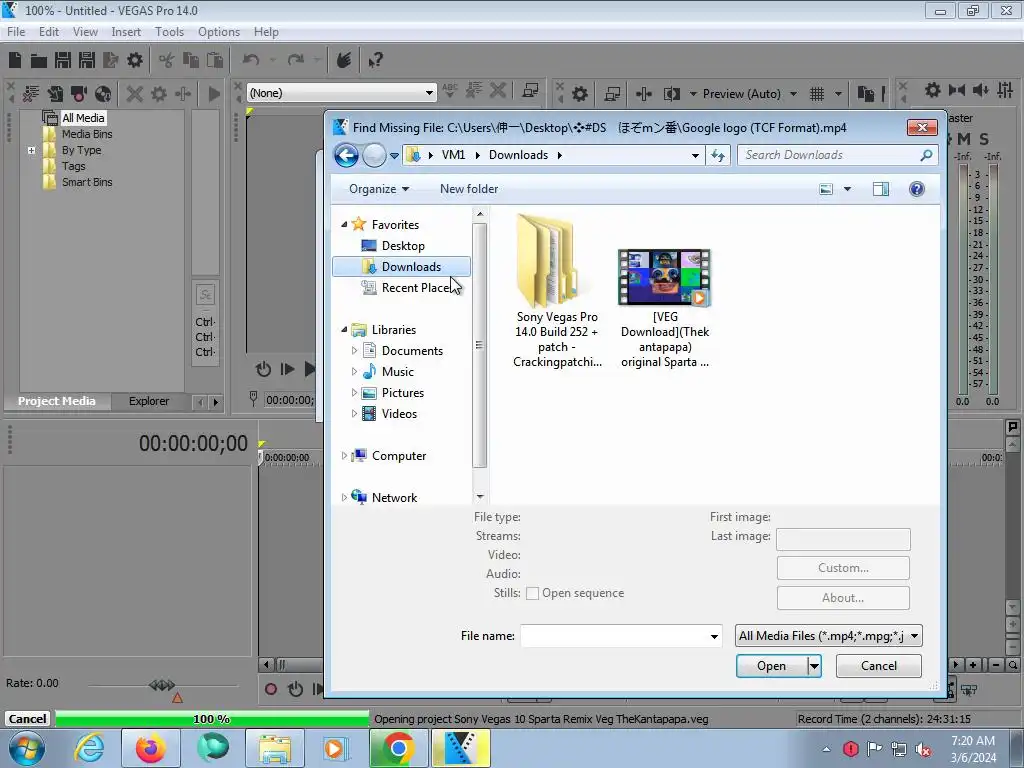The image size is (1024, 768).
Task: Open the Tools menu
Action: (169, 32)
